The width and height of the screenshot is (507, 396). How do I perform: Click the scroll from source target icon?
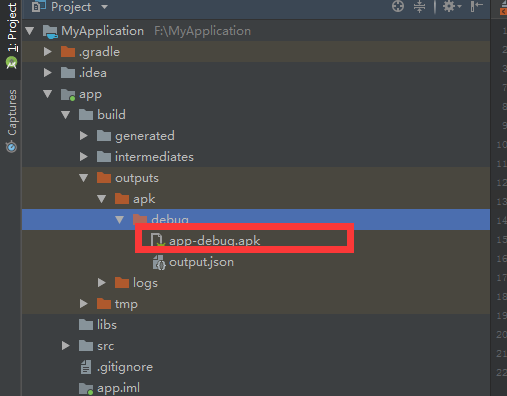[x=398, y=6]
